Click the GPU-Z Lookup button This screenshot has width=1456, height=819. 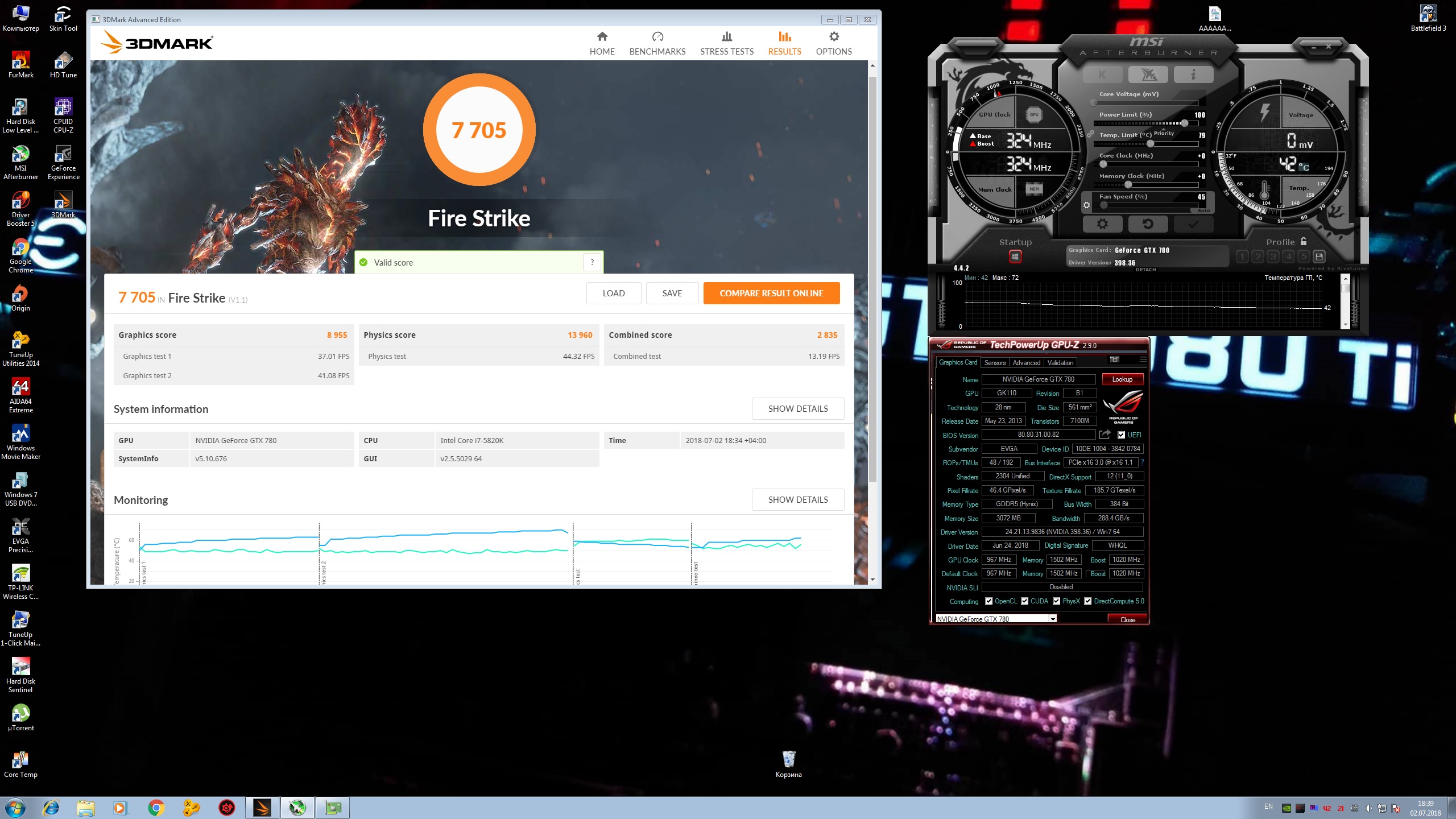[x=1122, y=379]
